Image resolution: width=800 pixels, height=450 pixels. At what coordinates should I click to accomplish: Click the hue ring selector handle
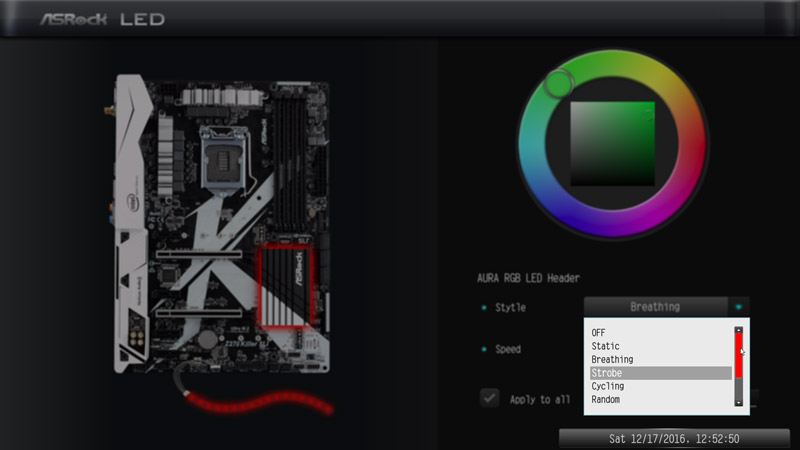coord(559,84)
